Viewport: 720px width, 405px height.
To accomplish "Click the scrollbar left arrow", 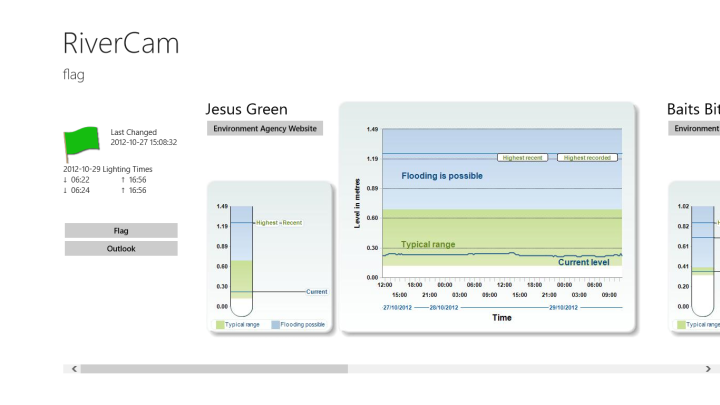I will click(72, 369).
